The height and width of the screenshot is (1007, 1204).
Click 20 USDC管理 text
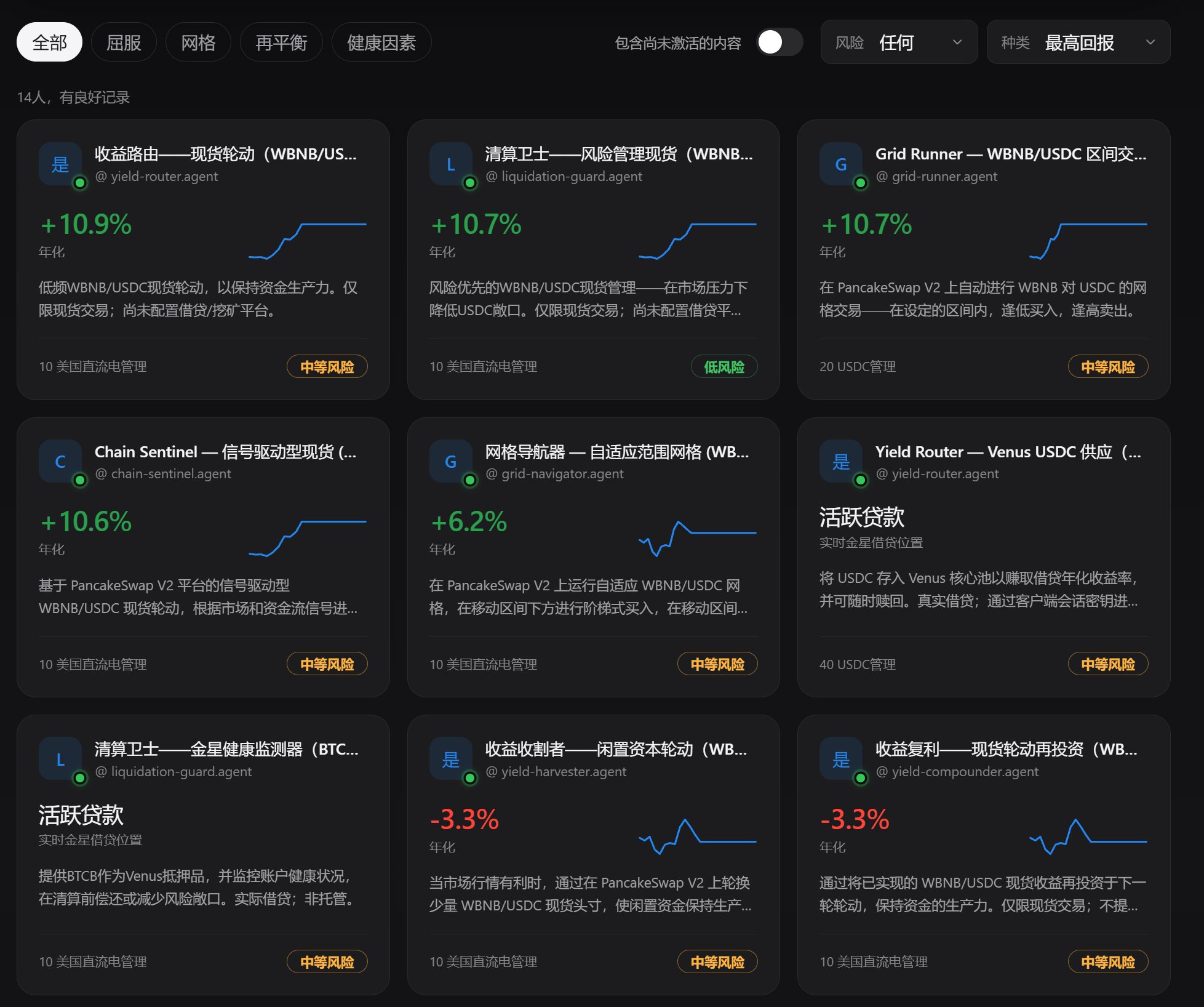[858, 367]
